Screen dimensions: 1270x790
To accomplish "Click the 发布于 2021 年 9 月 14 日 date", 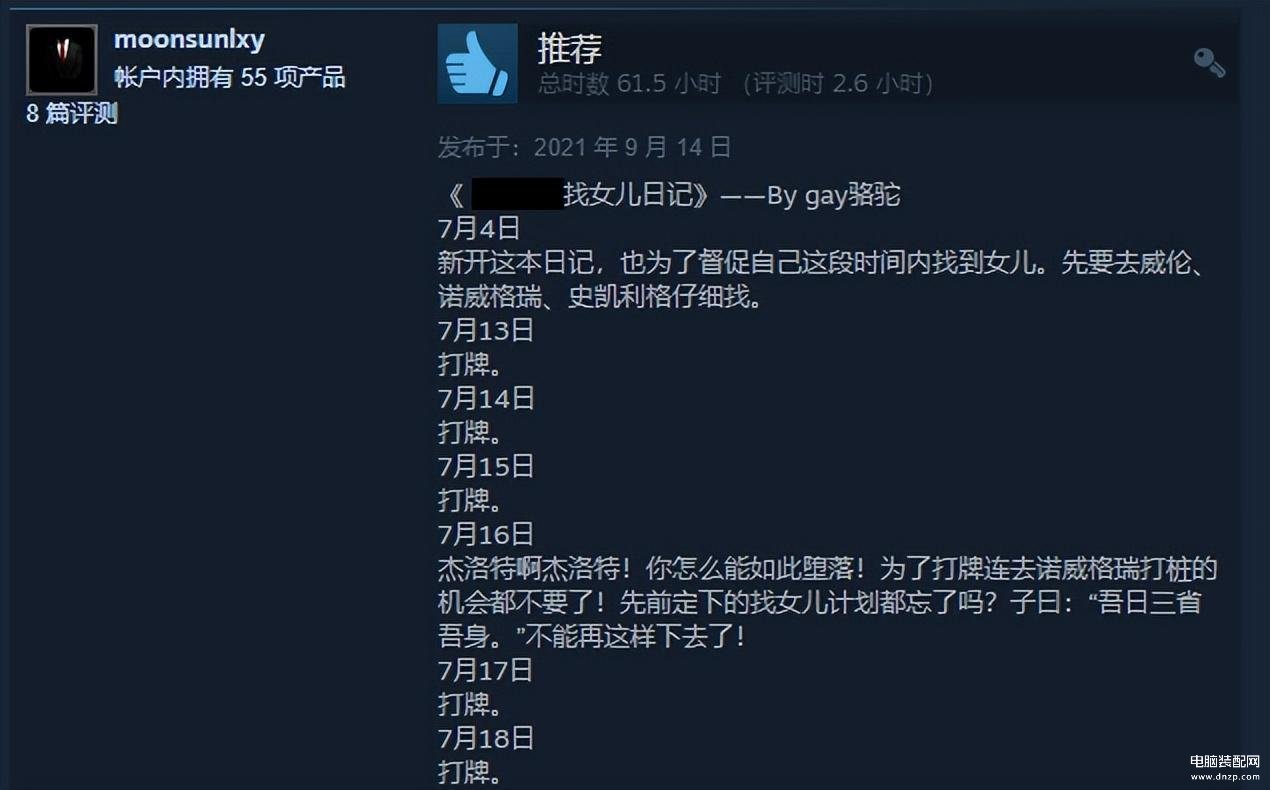I will [585, 148].
